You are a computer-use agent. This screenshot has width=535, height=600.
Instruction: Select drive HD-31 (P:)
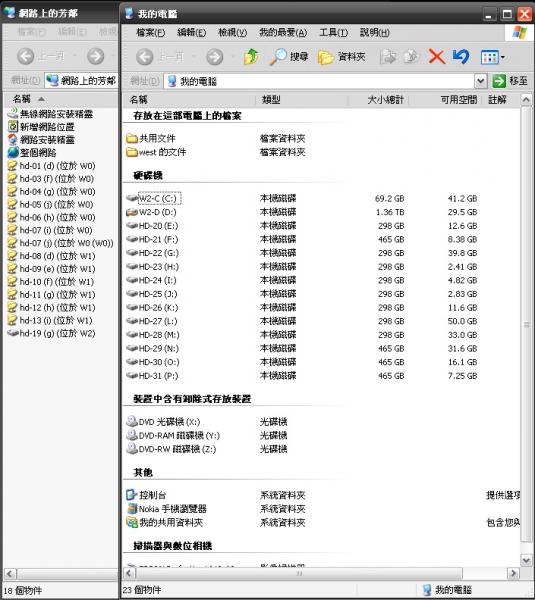152,376
